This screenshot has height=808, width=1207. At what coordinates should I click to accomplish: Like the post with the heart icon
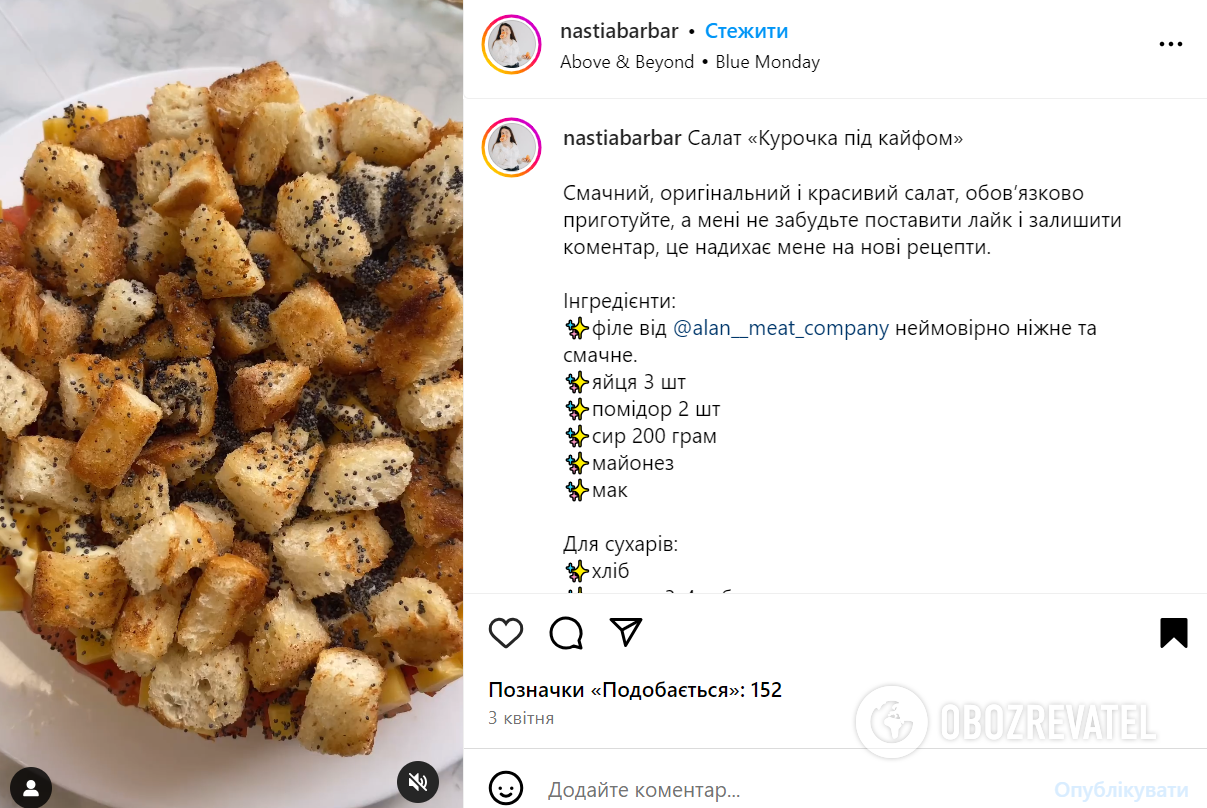click(506, 632)
